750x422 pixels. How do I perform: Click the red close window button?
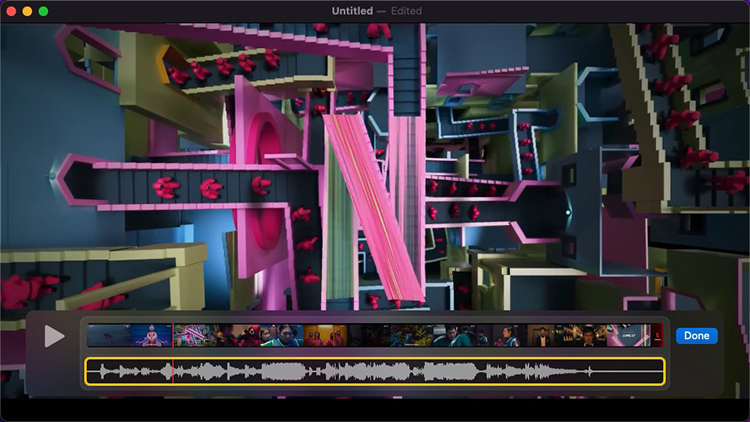tap(11, 11)
